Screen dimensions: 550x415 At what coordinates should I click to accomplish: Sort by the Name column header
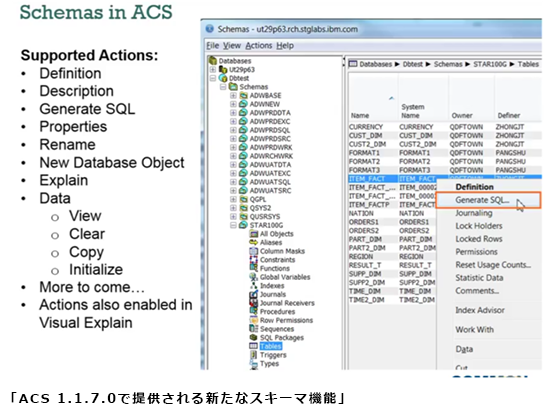pos(360,115)
